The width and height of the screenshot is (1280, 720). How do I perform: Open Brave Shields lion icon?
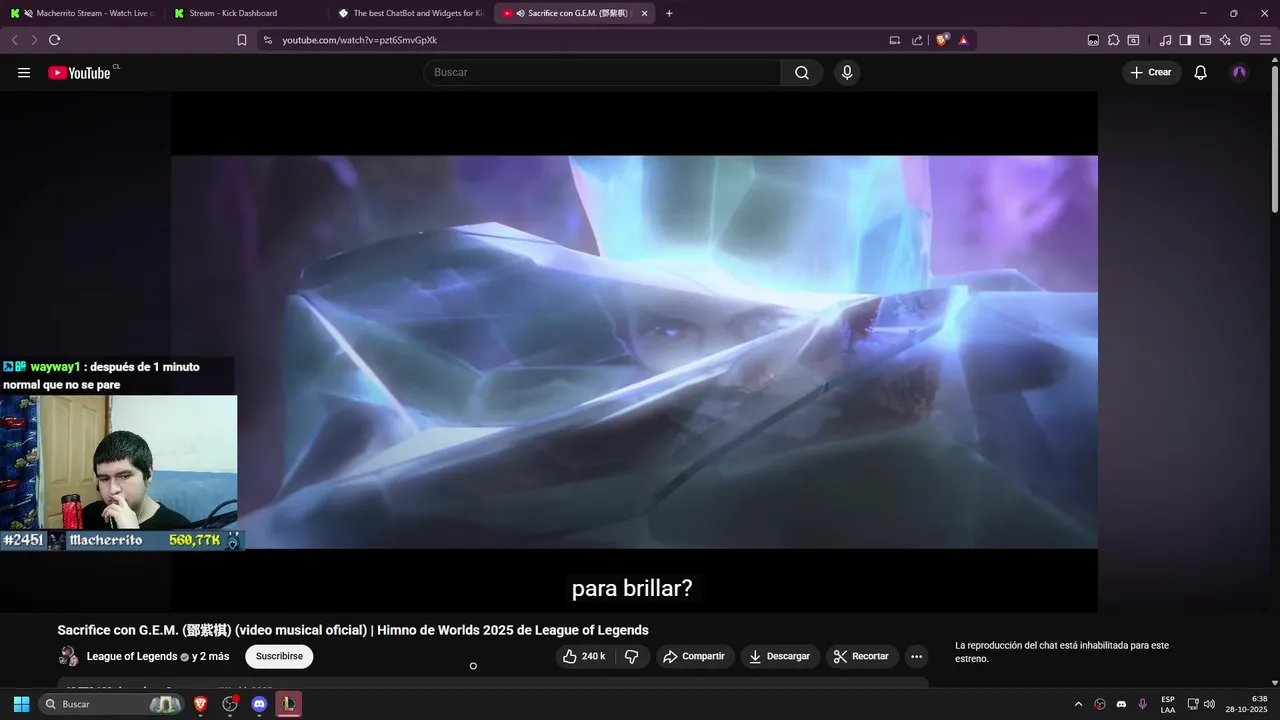942,40
